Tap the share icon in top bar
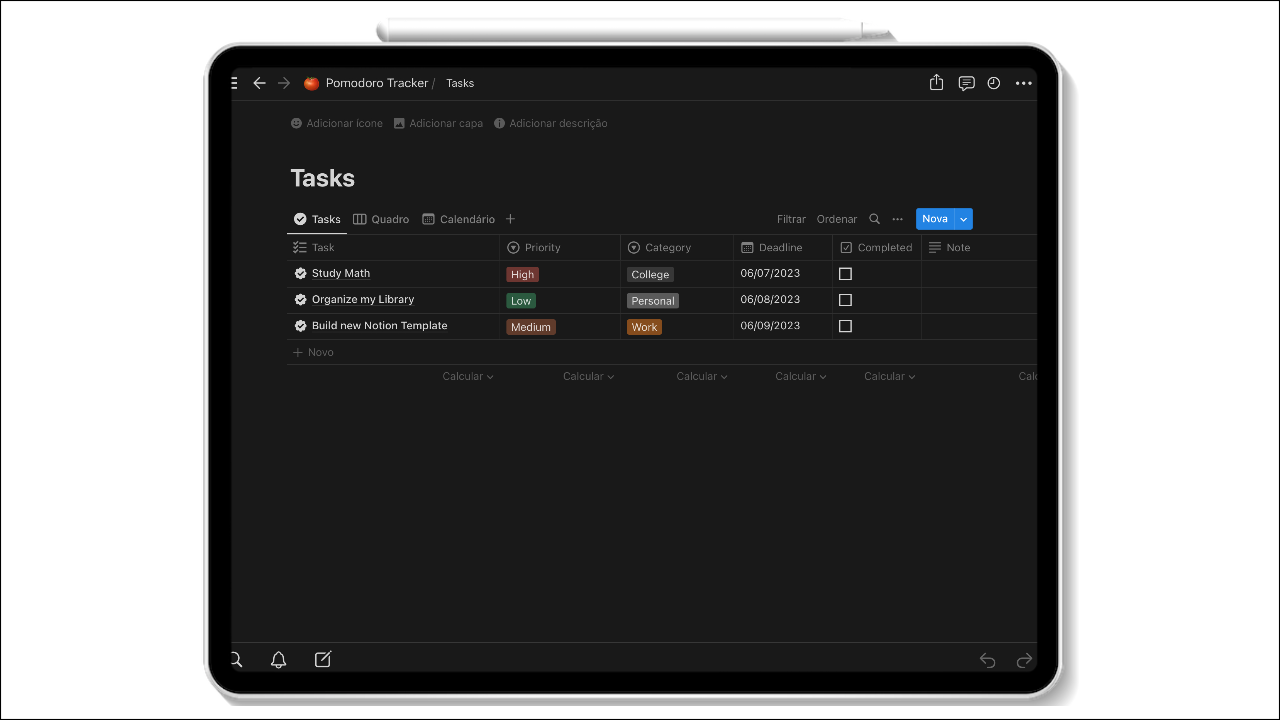Image resolution: width=1280 pixels, height=720 pixels. point(936,83)
